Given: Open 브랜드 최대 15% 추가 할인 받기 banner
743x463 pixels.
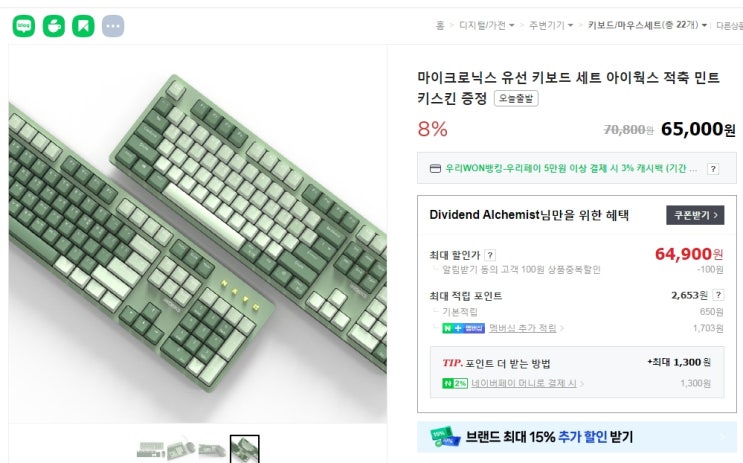Looking at the screenshot, I should (x=577, y=437).
